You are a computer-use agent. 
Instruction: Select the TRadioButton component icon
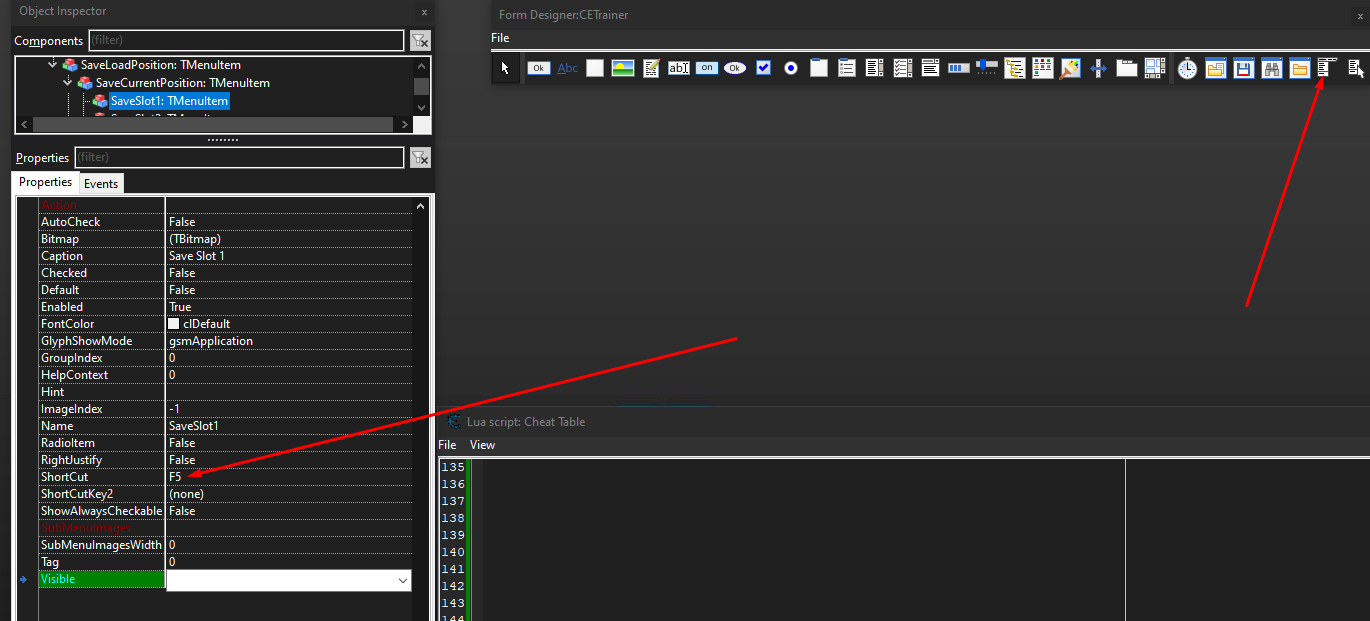click(x=791, y=68)
